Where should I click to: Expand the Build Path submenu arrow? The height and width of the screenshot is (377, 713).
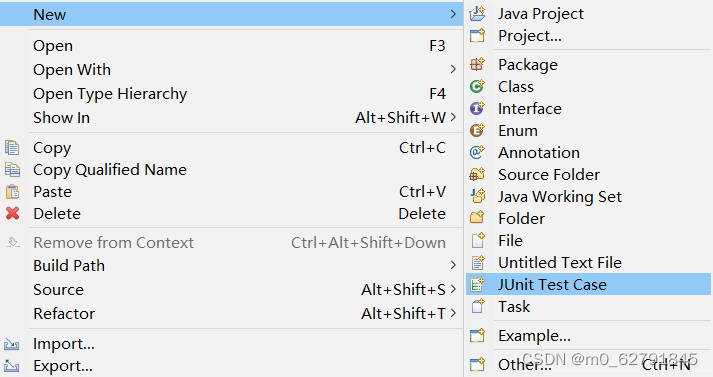pos(453,265)
